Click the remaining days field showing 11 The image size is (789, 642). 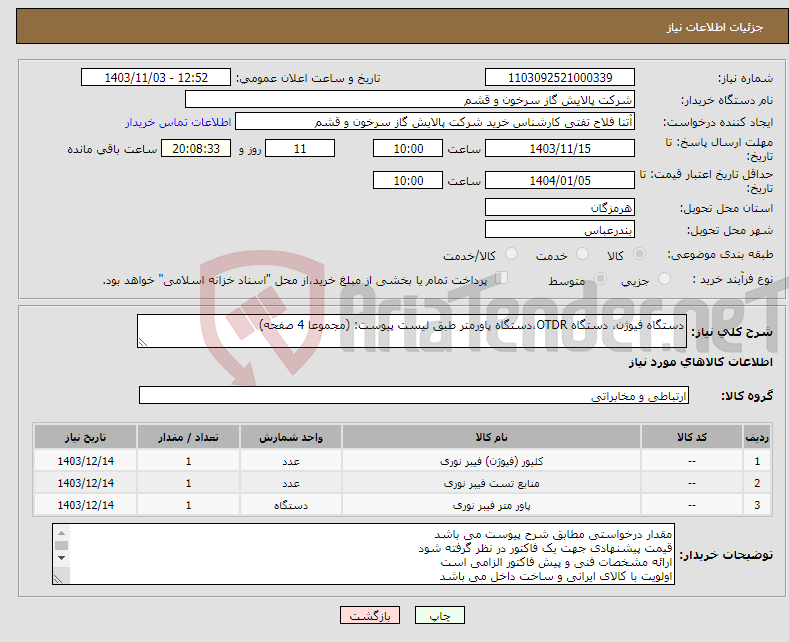point(300,148)
